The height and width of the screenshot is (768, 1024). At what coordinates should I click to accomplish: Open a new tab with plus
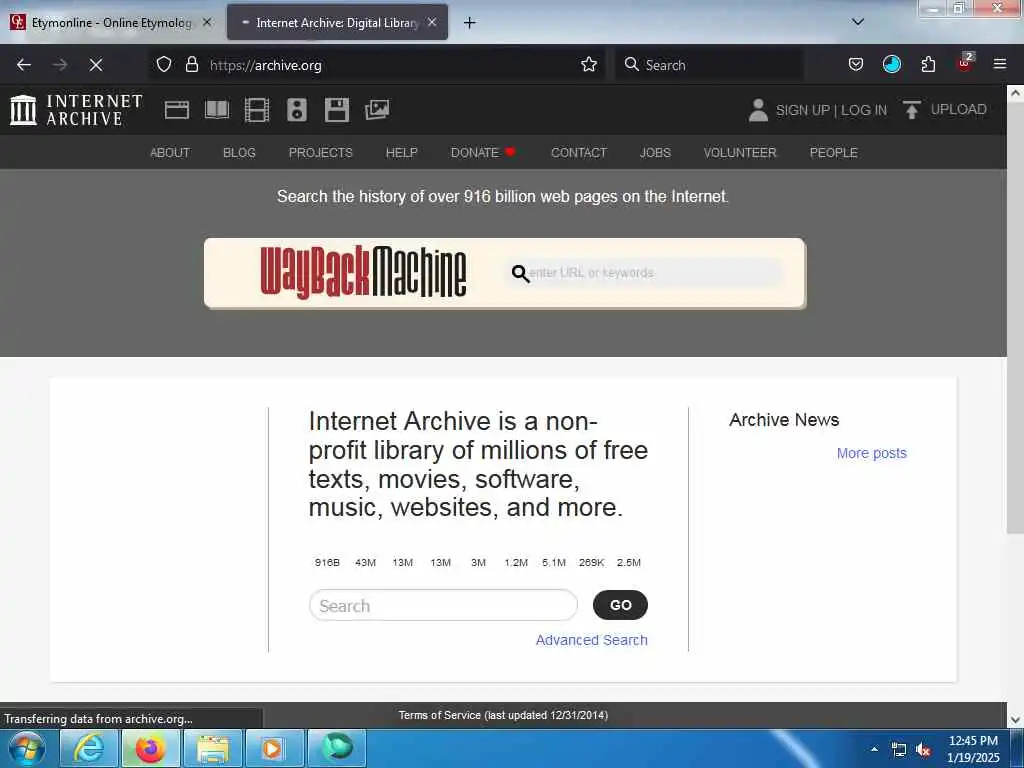click(x=470, y=23)
